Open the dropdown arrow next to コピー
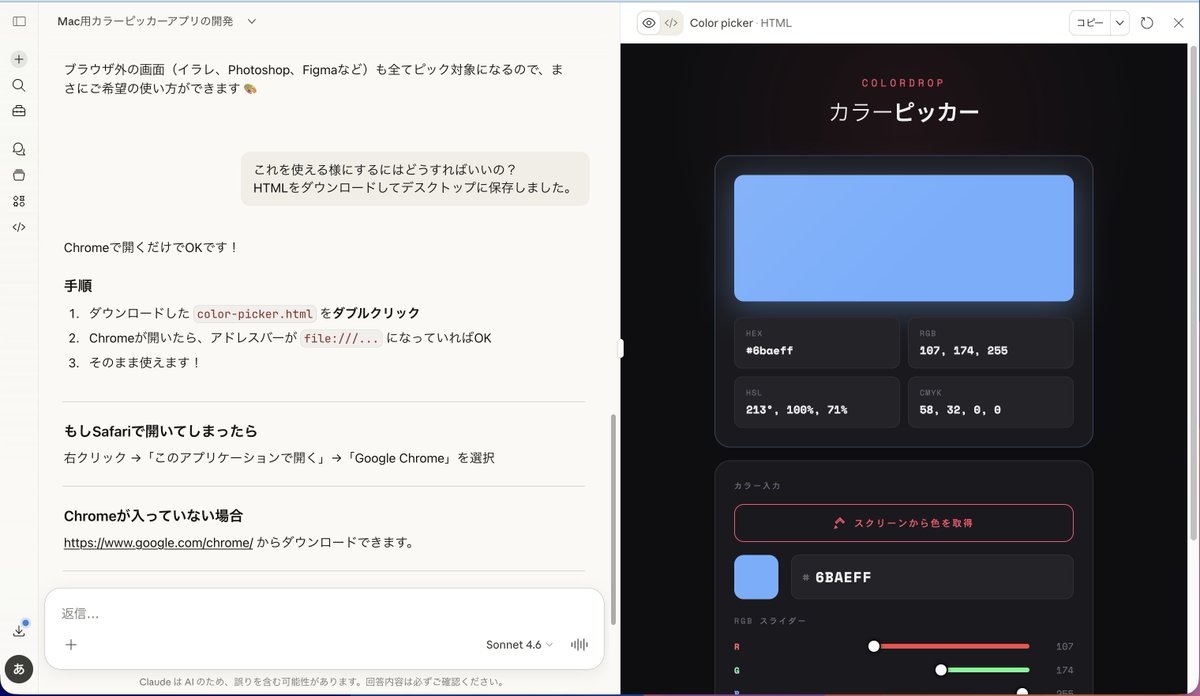Screen dimensions: 1200x696 (1120, 22)
